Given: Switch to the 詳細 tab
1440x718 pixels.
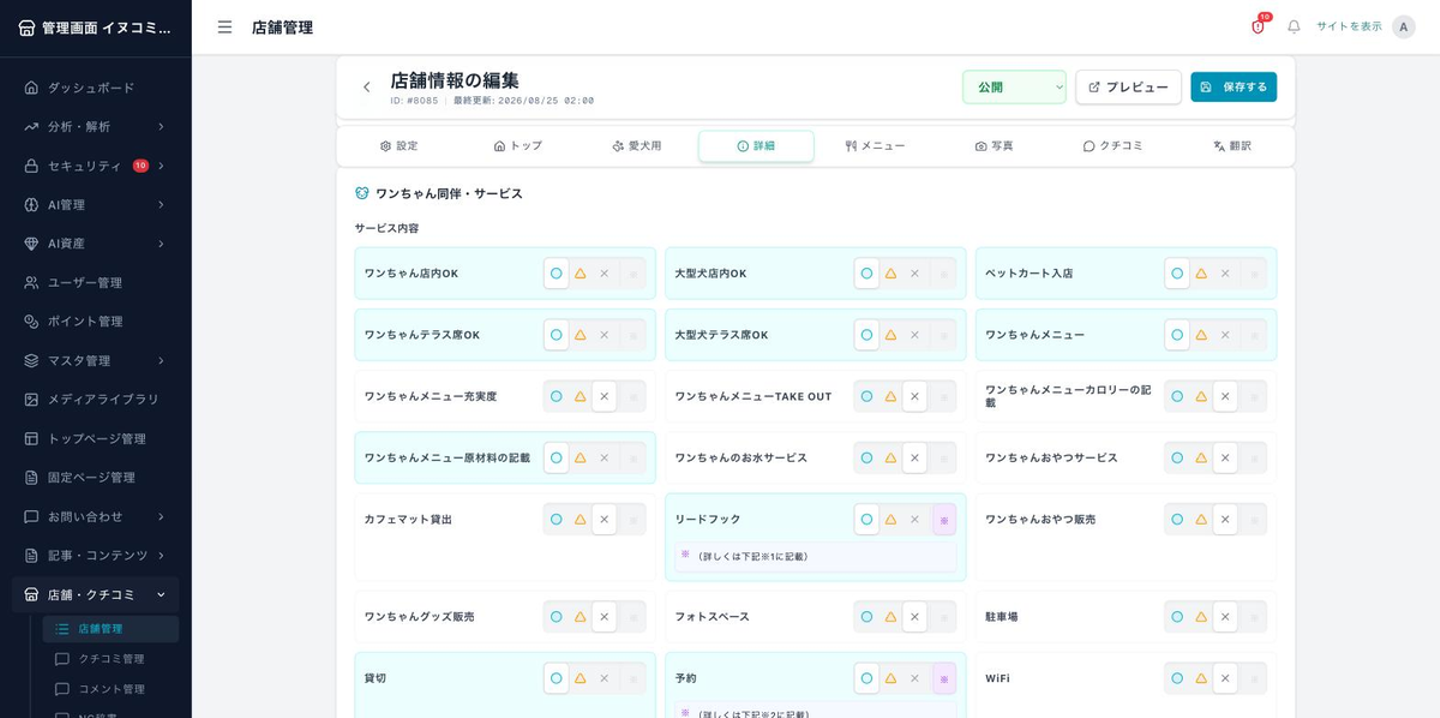Looking at the screenshot, I should 756,146.
